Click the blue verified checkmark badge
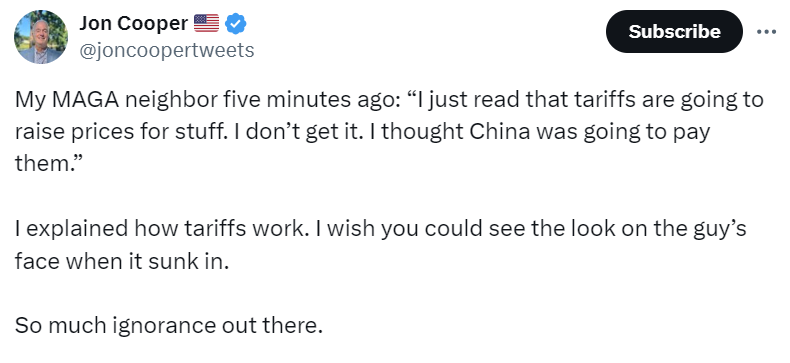This screenshot has height=363, width=790. click(235, 23)
